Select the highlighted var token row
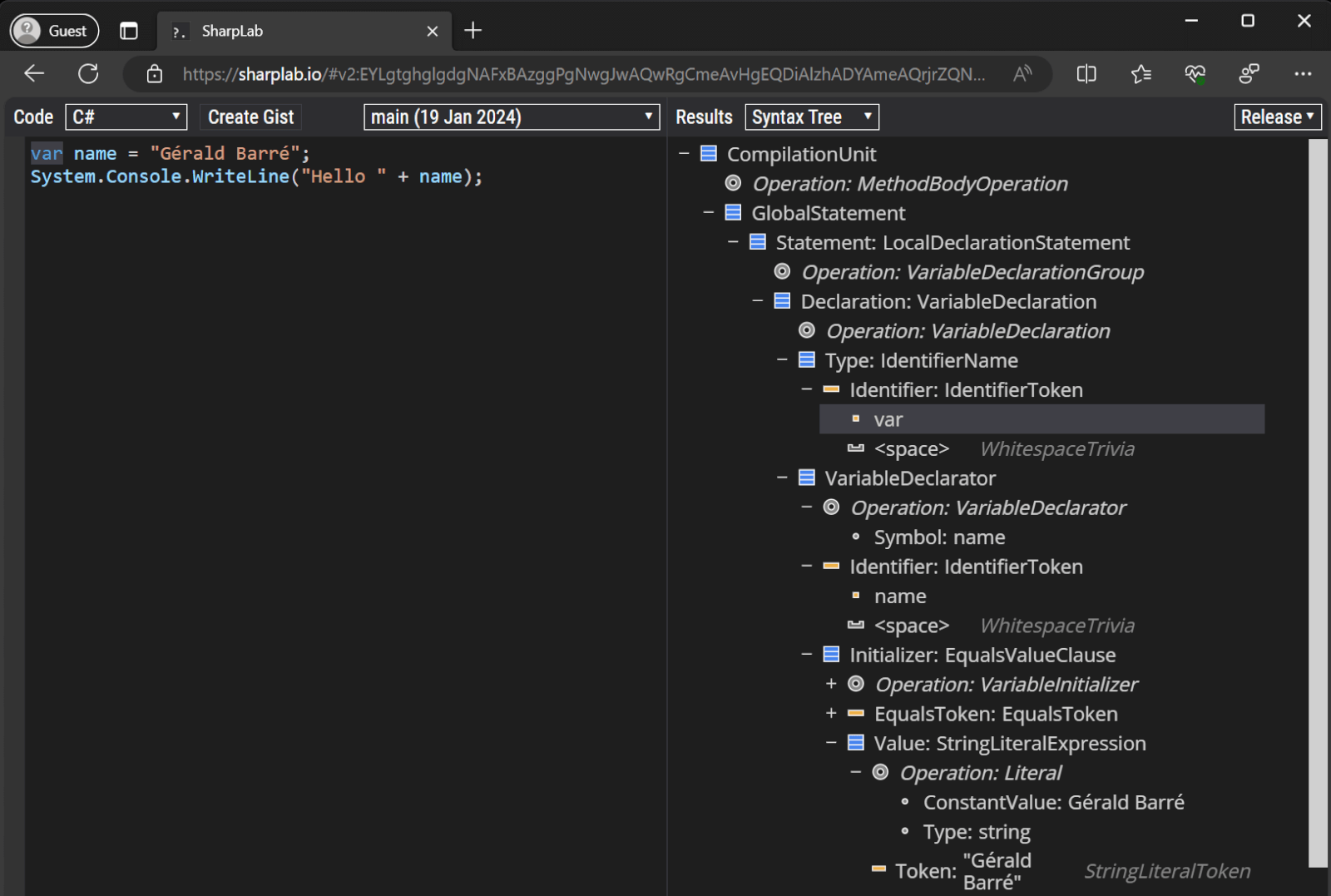 pyautogui.click(x=888, y=419)
